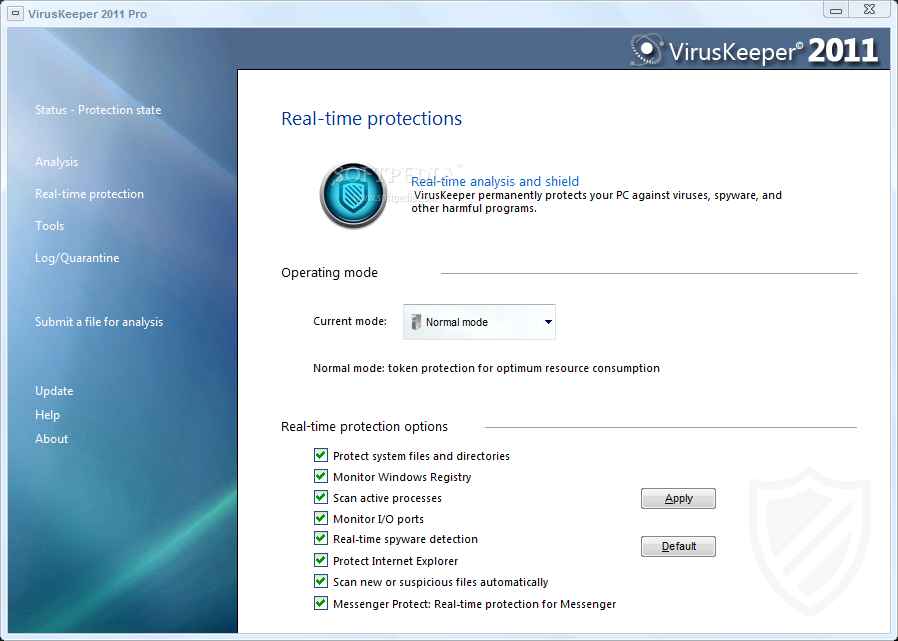Screen dimensions: 898x641
Task: Minimize the VirusKeeper window
Action: tap(836, 10)
